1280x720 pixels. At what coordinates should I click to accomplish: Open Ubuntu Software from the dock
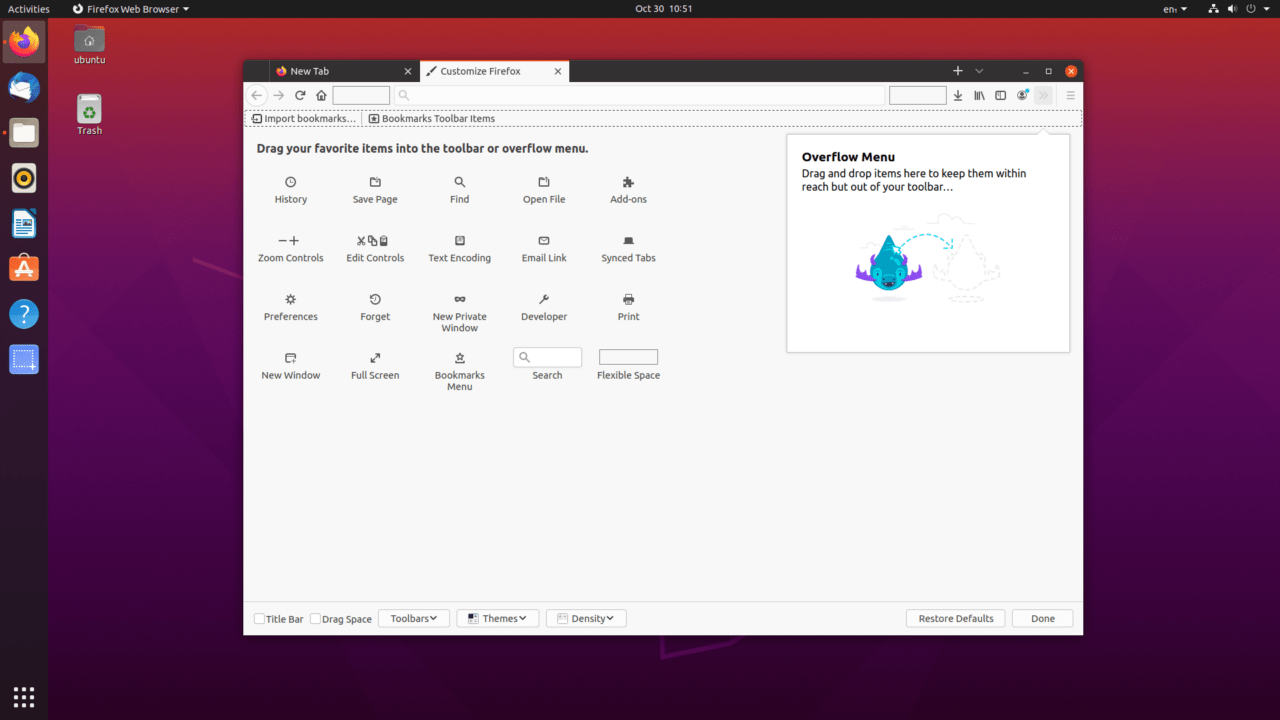click(24, 268)
